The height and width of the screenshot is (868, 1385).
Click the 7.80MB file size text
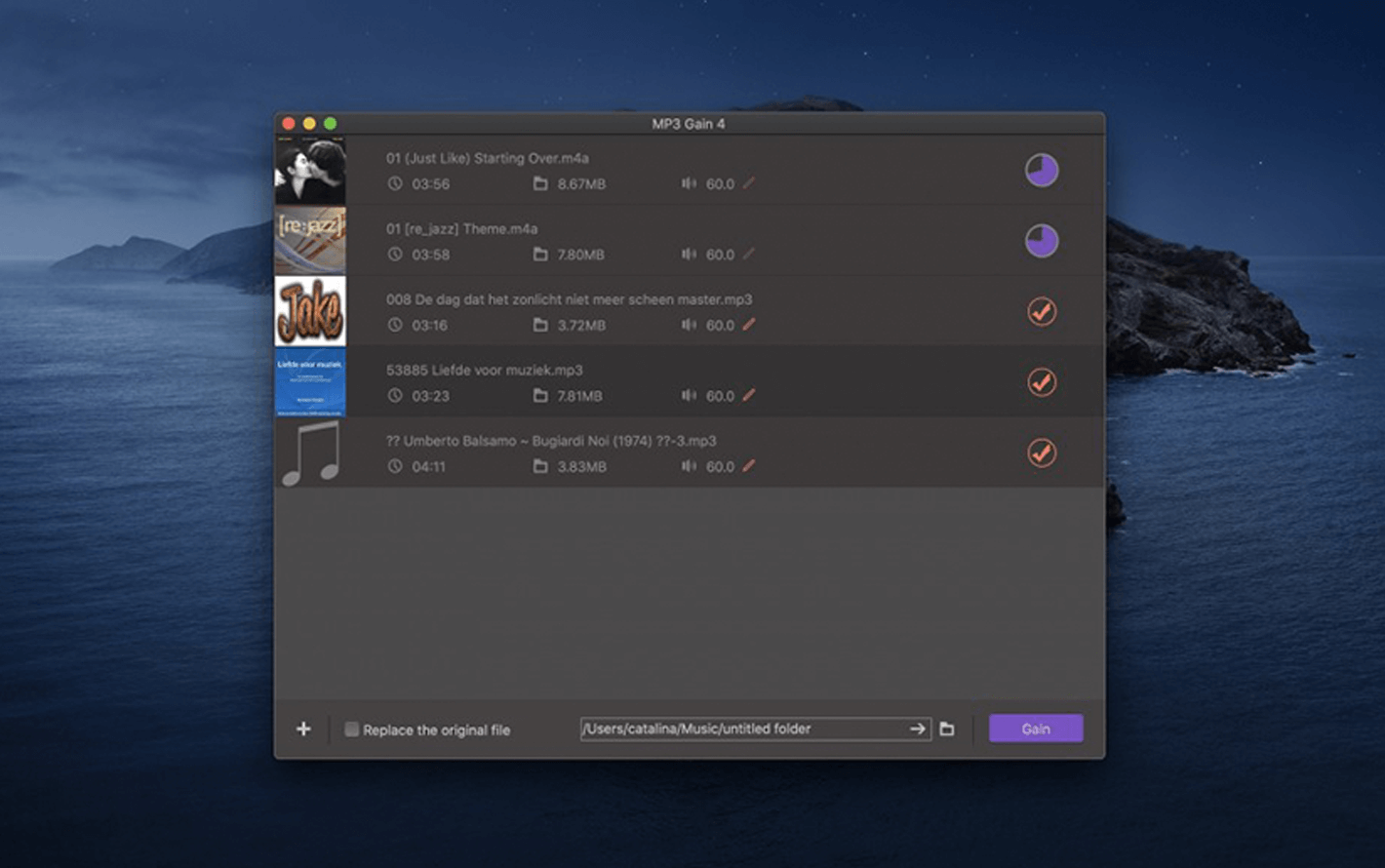click(581, 255)
